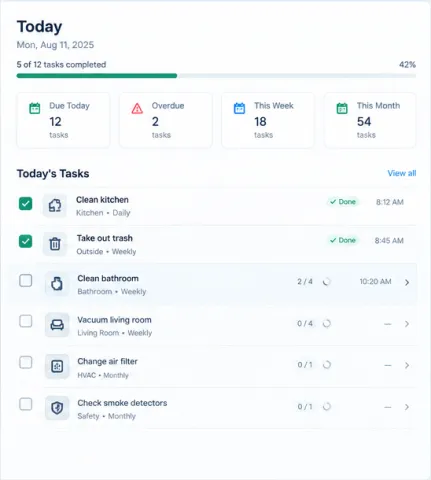
Task: Open the Overdue 2 tasks card
Action: coord(166,120)
